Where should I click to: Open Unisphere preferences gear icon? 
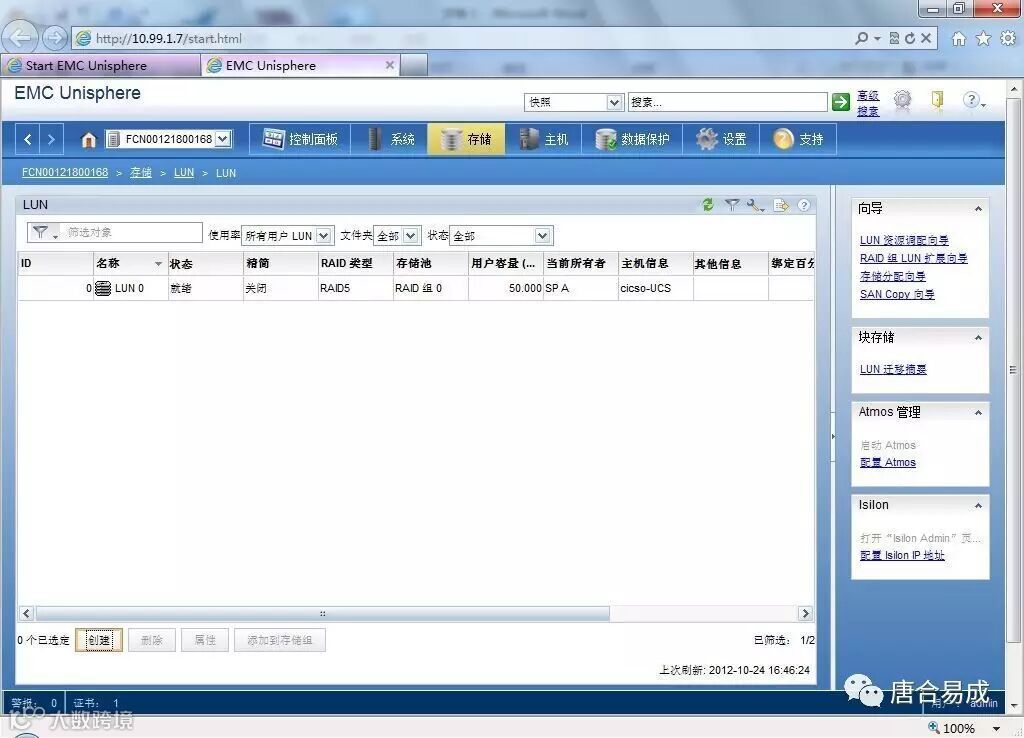903,100
